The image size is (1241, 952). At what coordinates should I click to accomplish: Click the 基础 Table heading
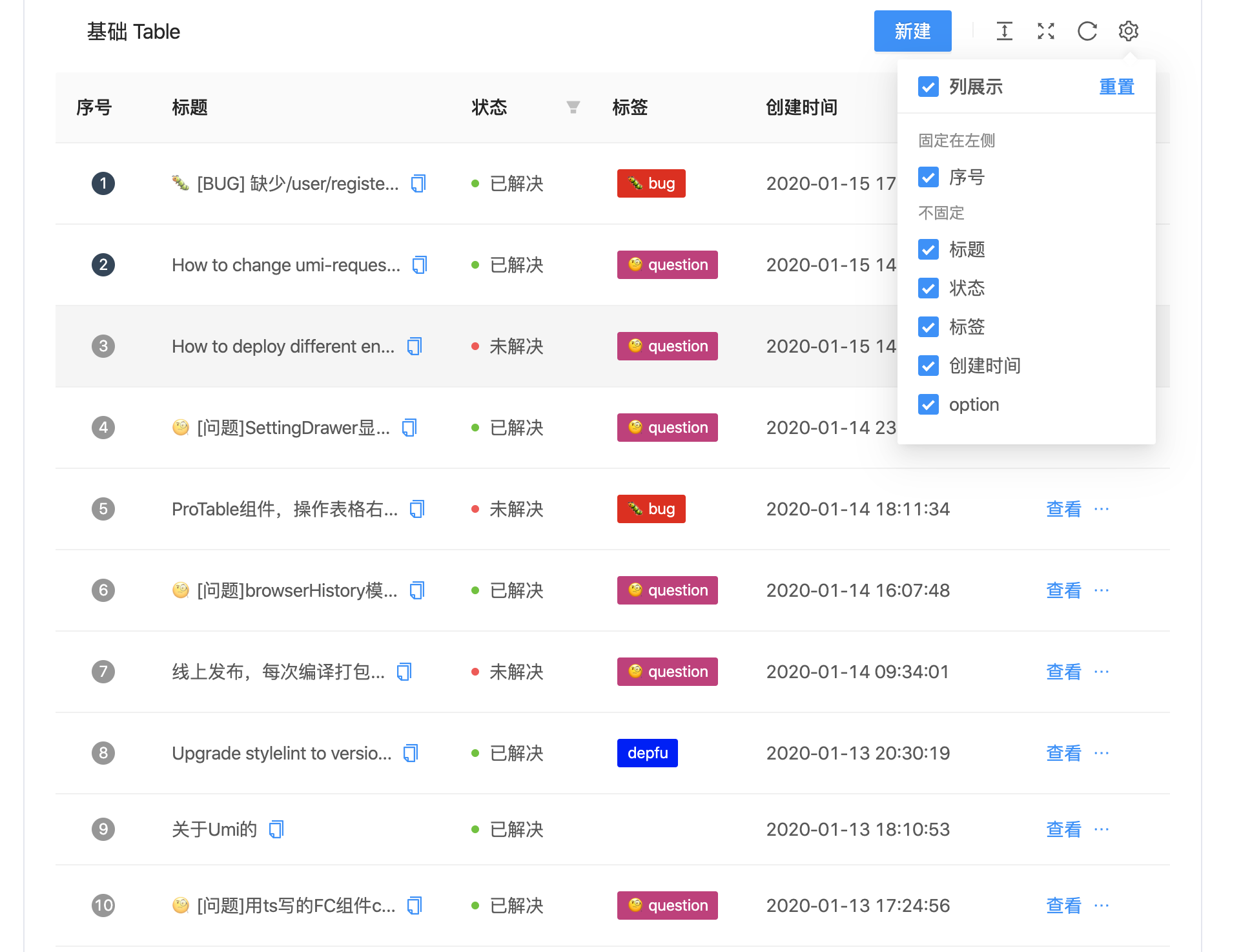(x=134, y=31)
